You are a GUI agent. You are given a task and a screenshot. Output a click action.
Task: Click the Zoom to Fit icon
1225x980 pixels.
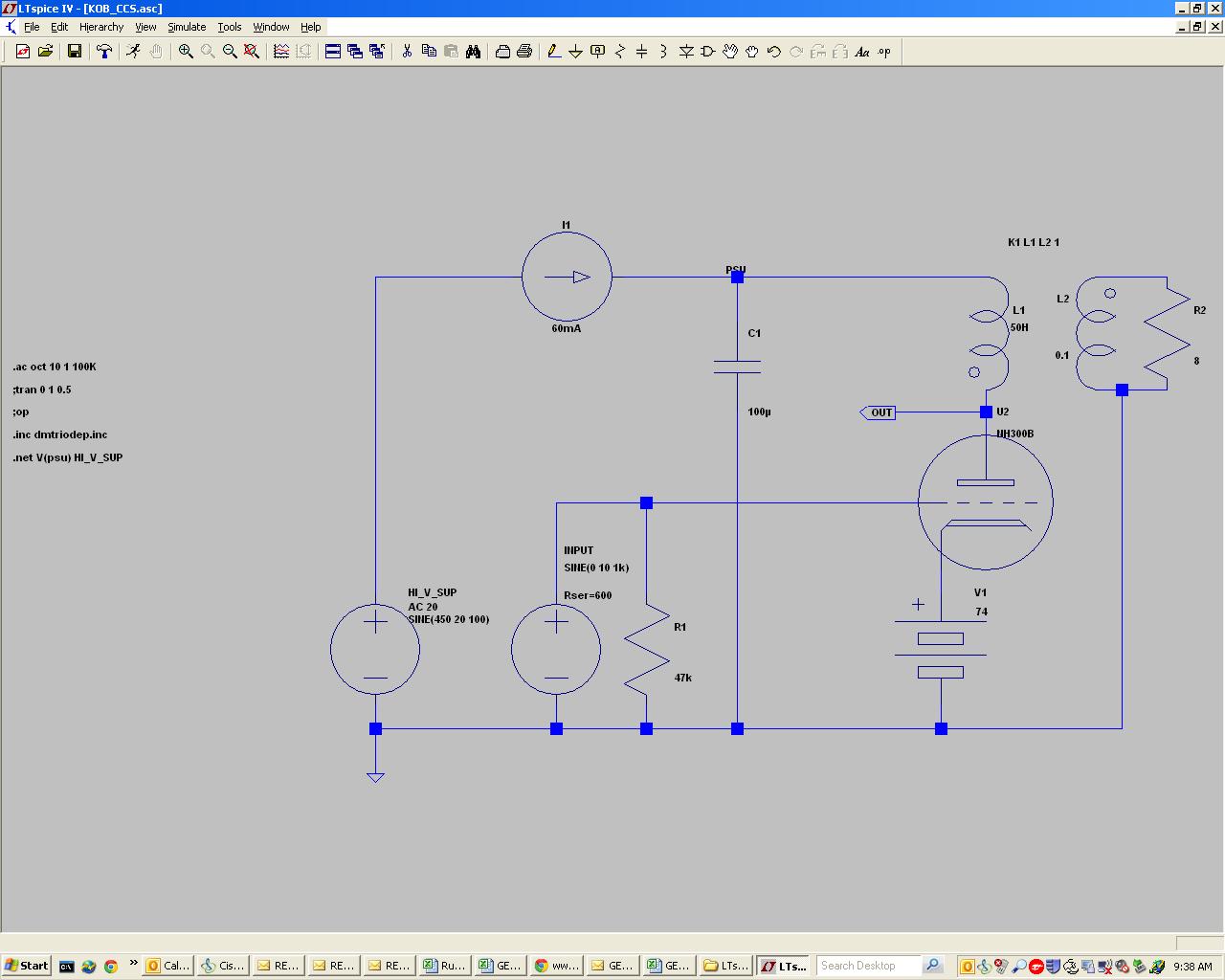pyautogui.click(x=252, y=52)
